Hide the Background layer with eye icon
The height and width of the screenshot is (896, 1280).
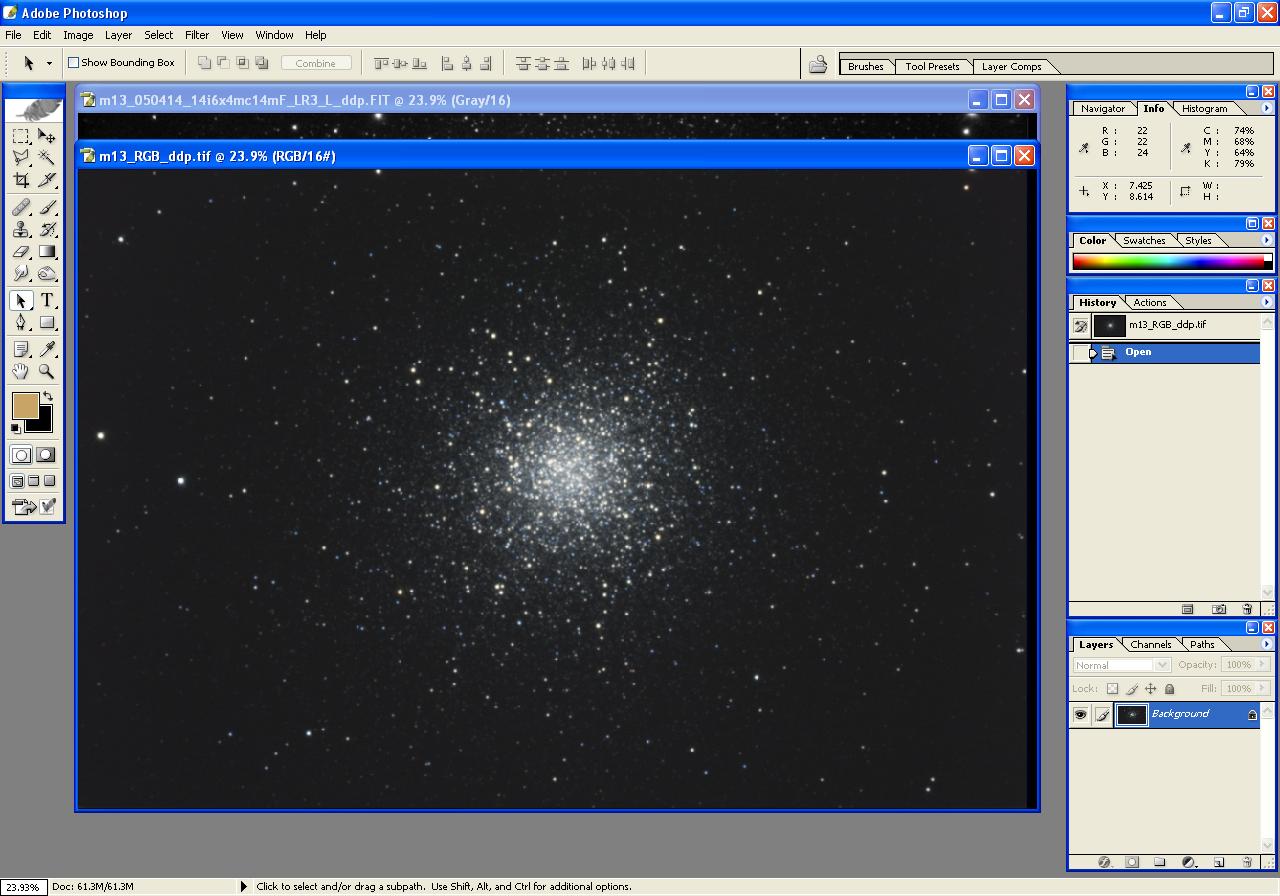pyautogui.click(x=1080, y=714)
